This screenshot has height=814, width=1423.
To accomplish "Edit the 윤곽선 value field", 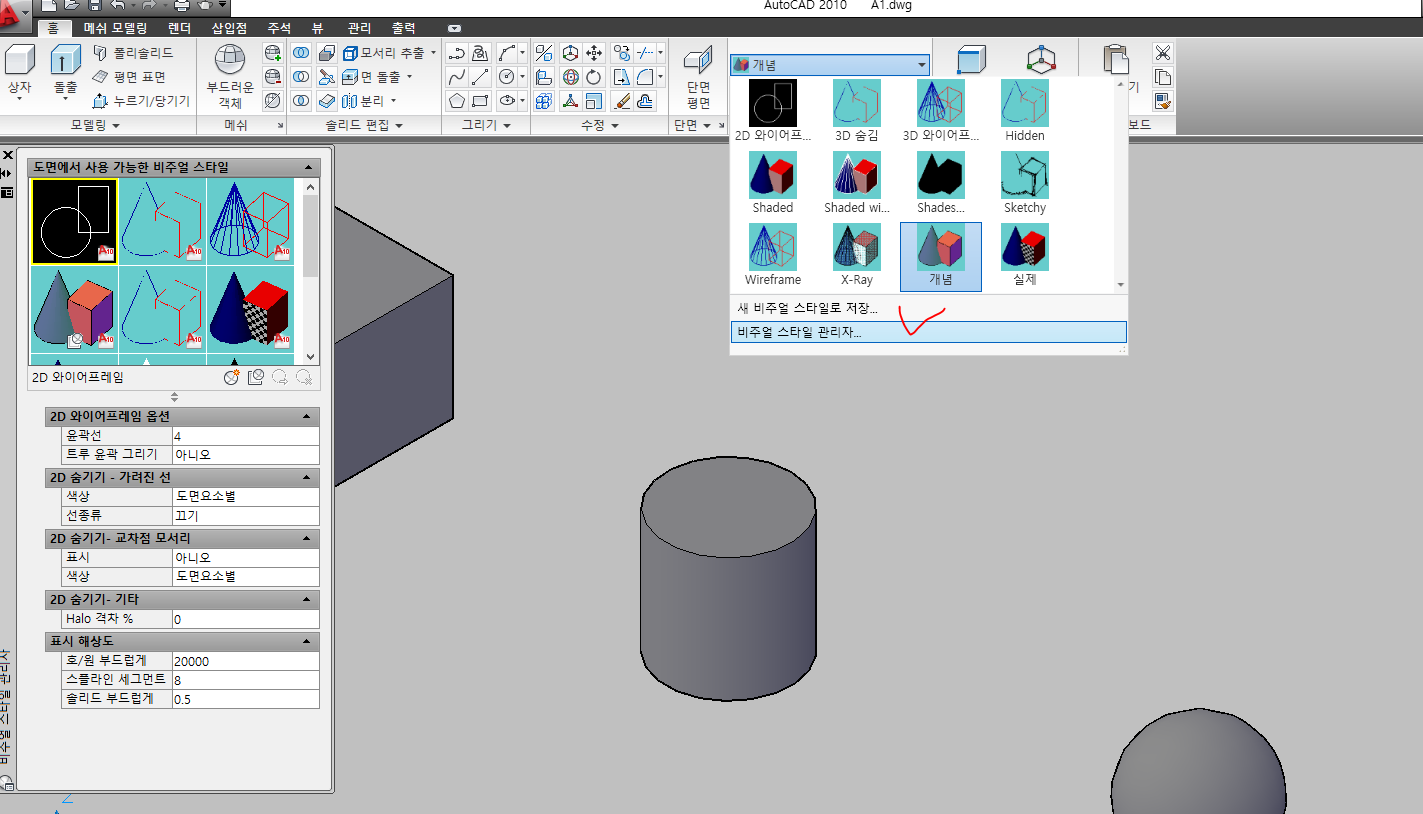I will [x=245, y=436].
